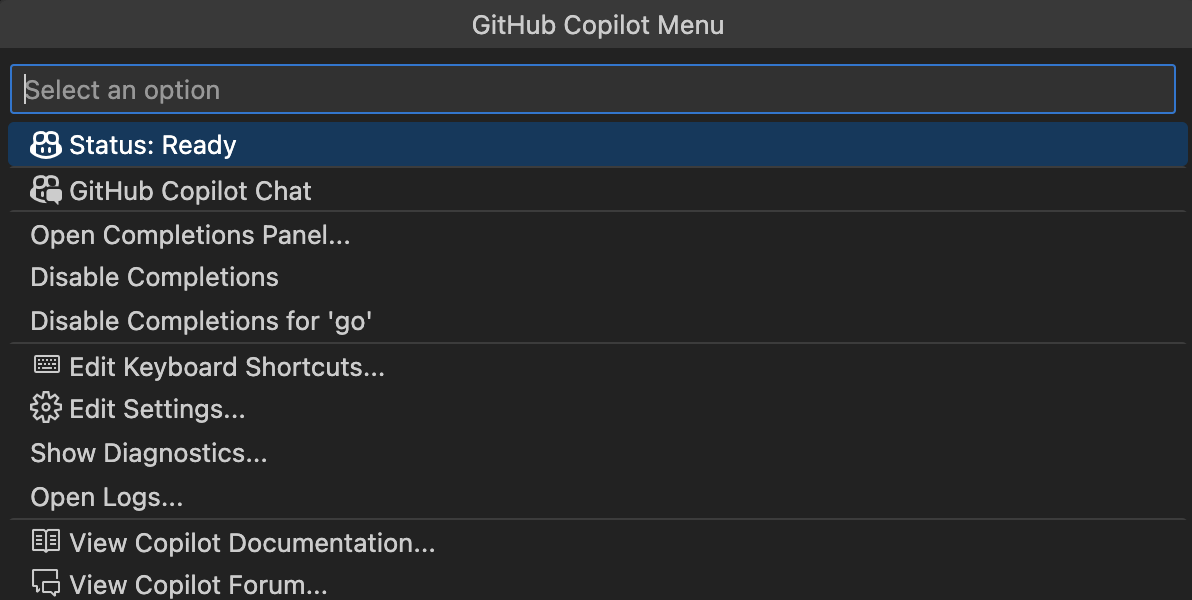Open Completions Panel
1192x600 pixels.
[x=190, y=235]
